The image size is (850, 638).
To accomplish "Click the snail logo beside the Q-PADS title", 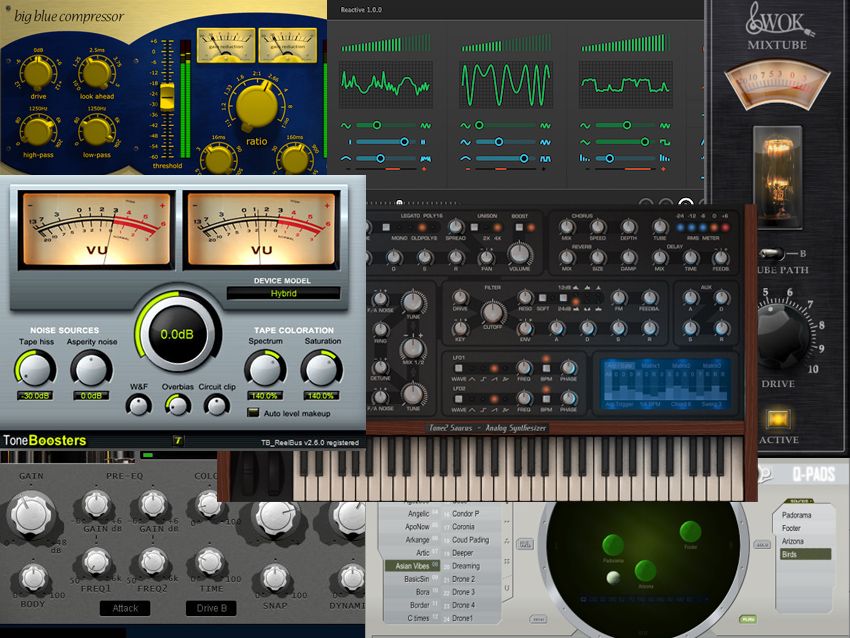I will pyautogui.click(x=765, y=474).
